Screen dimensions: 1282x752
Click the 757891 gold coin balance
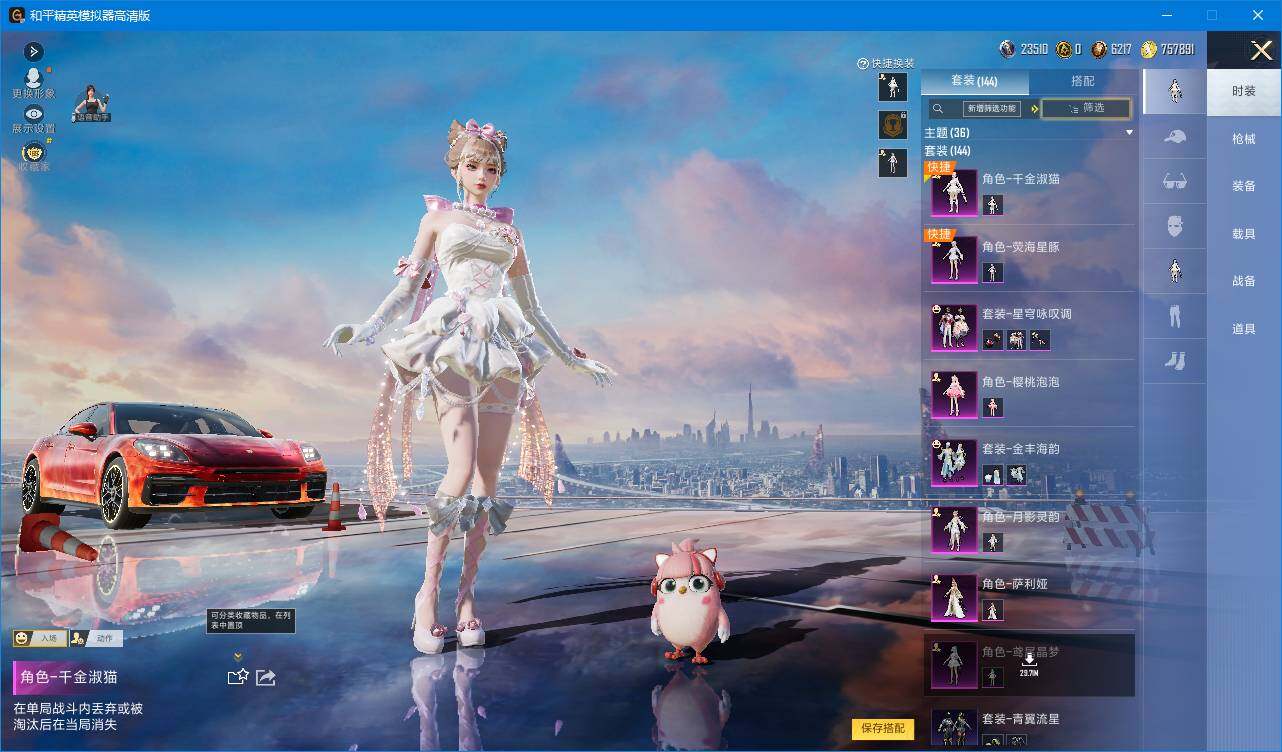(x=1167, y=49)
